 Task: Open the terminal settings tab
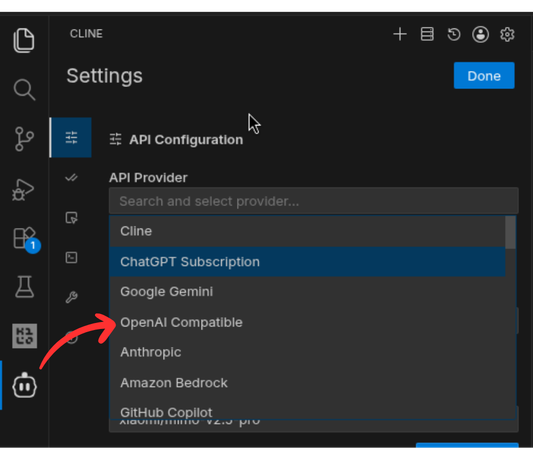[71, 257]
